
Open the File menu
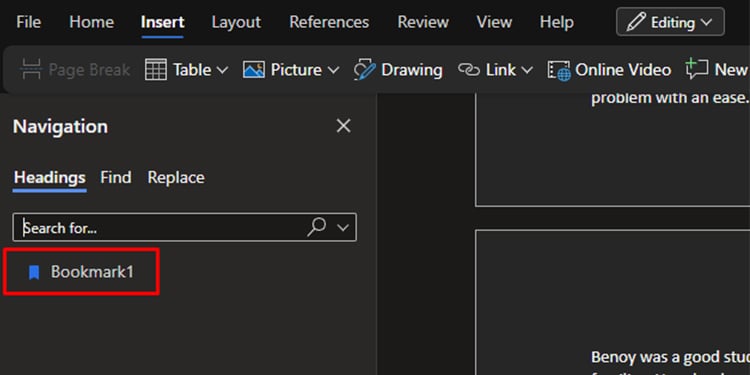[x=28, y=22]
